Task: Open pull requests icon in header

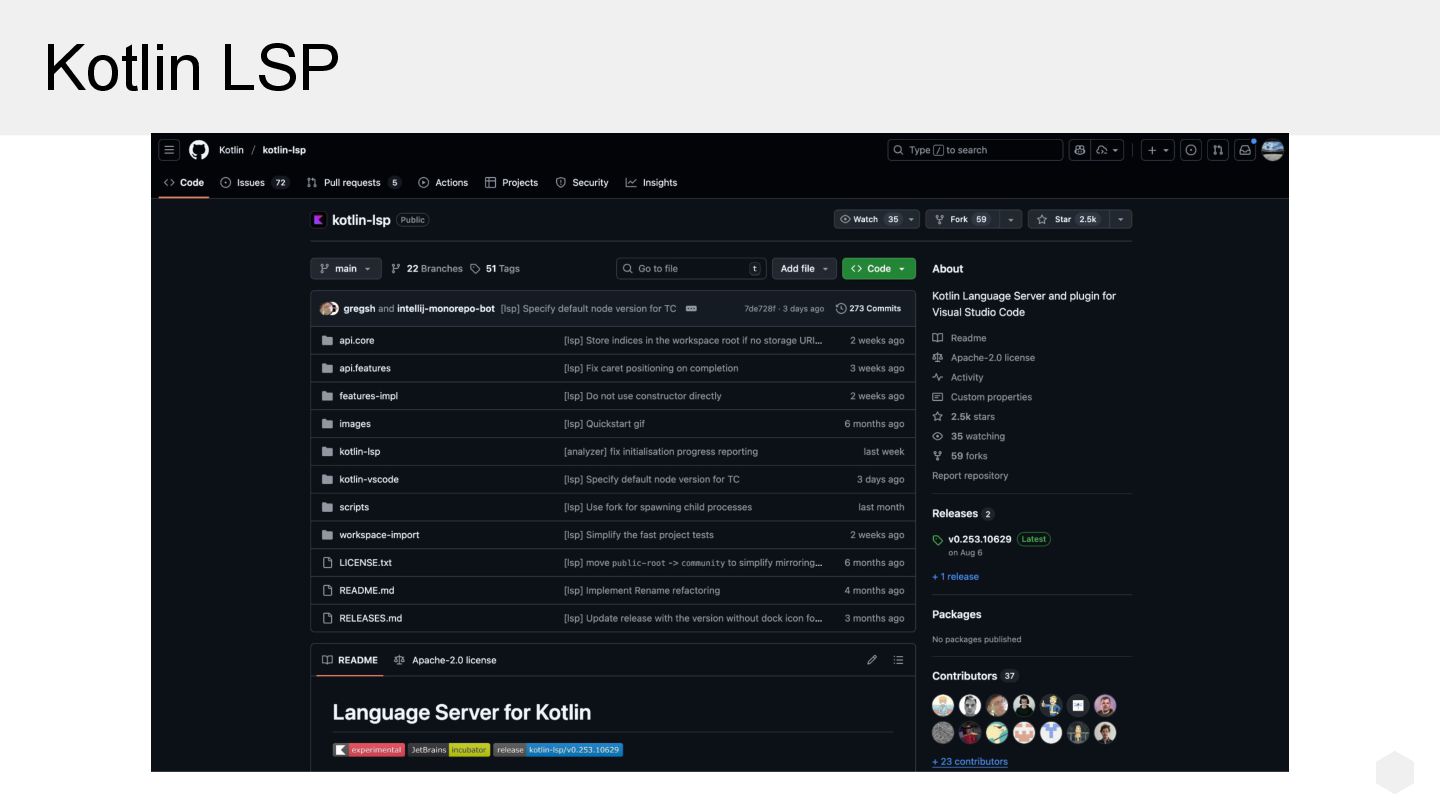Action: [1218, 150]
